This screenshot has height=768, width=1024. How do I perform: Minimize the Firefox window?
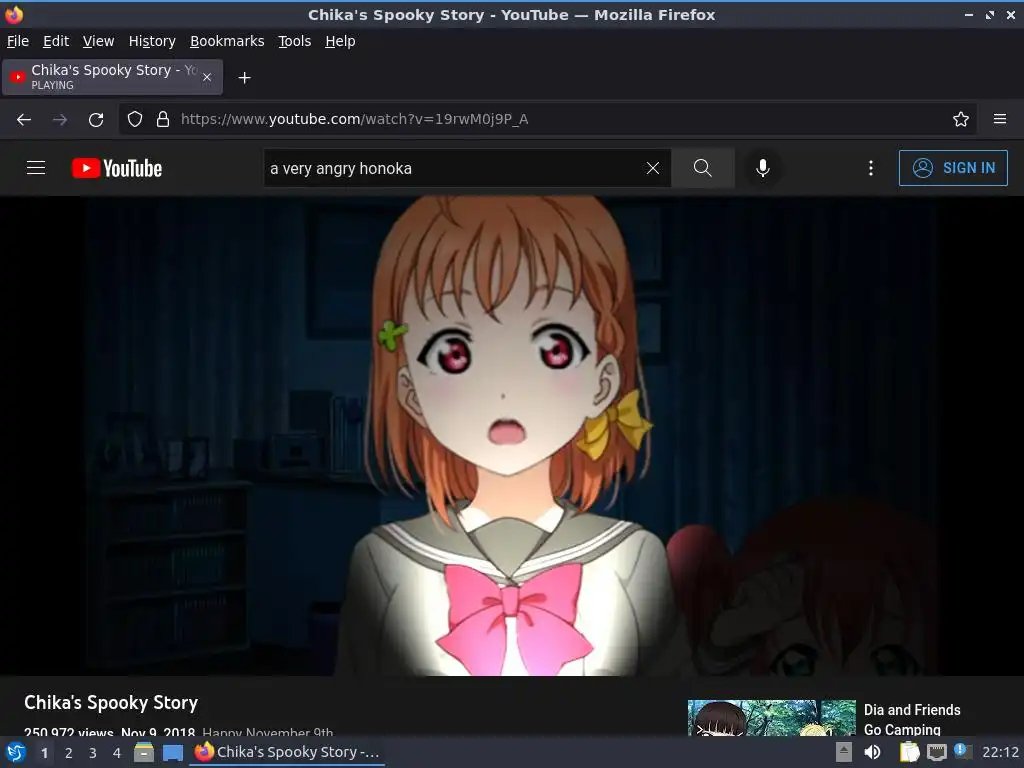pyautogui.click(x=968, y=15)
